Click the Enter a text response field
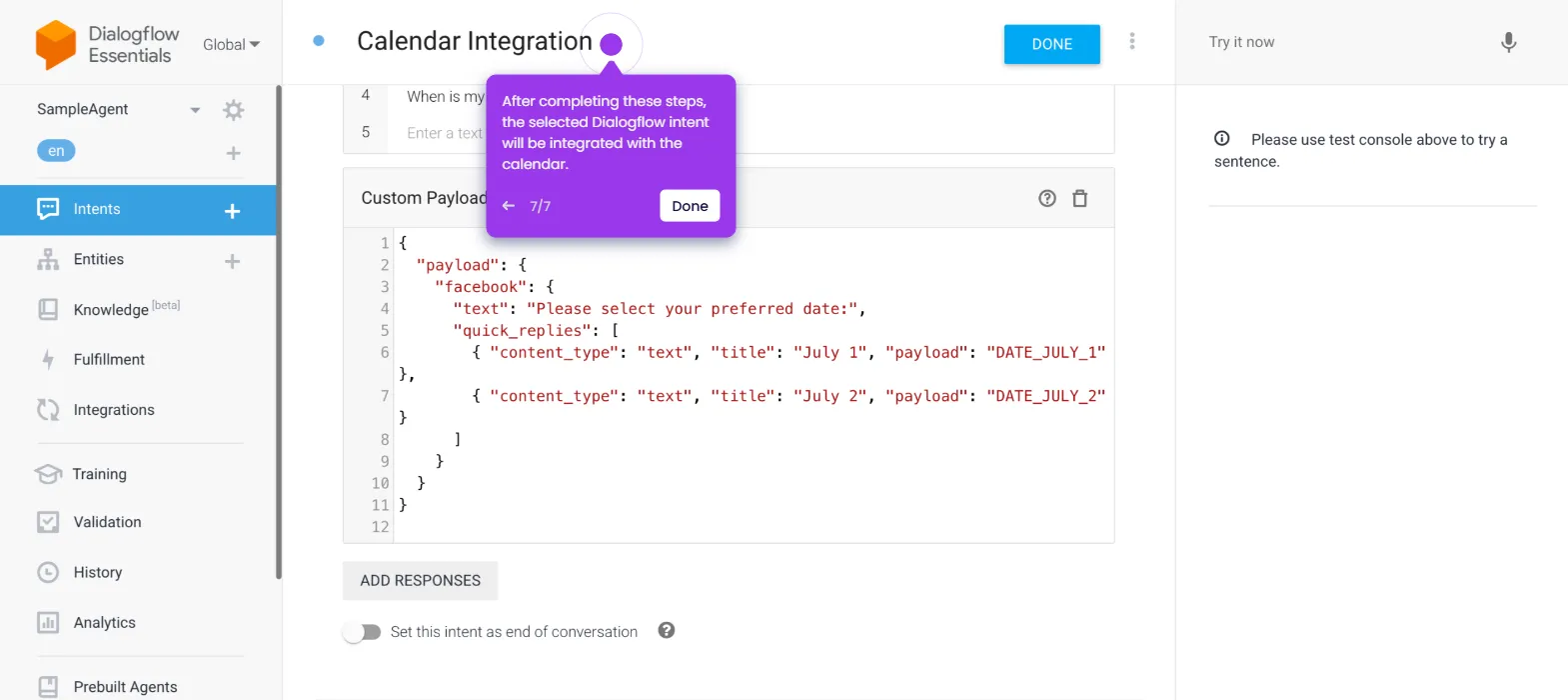The height and width of the screenshot is (700, 1568). click(x=445, y=133)
